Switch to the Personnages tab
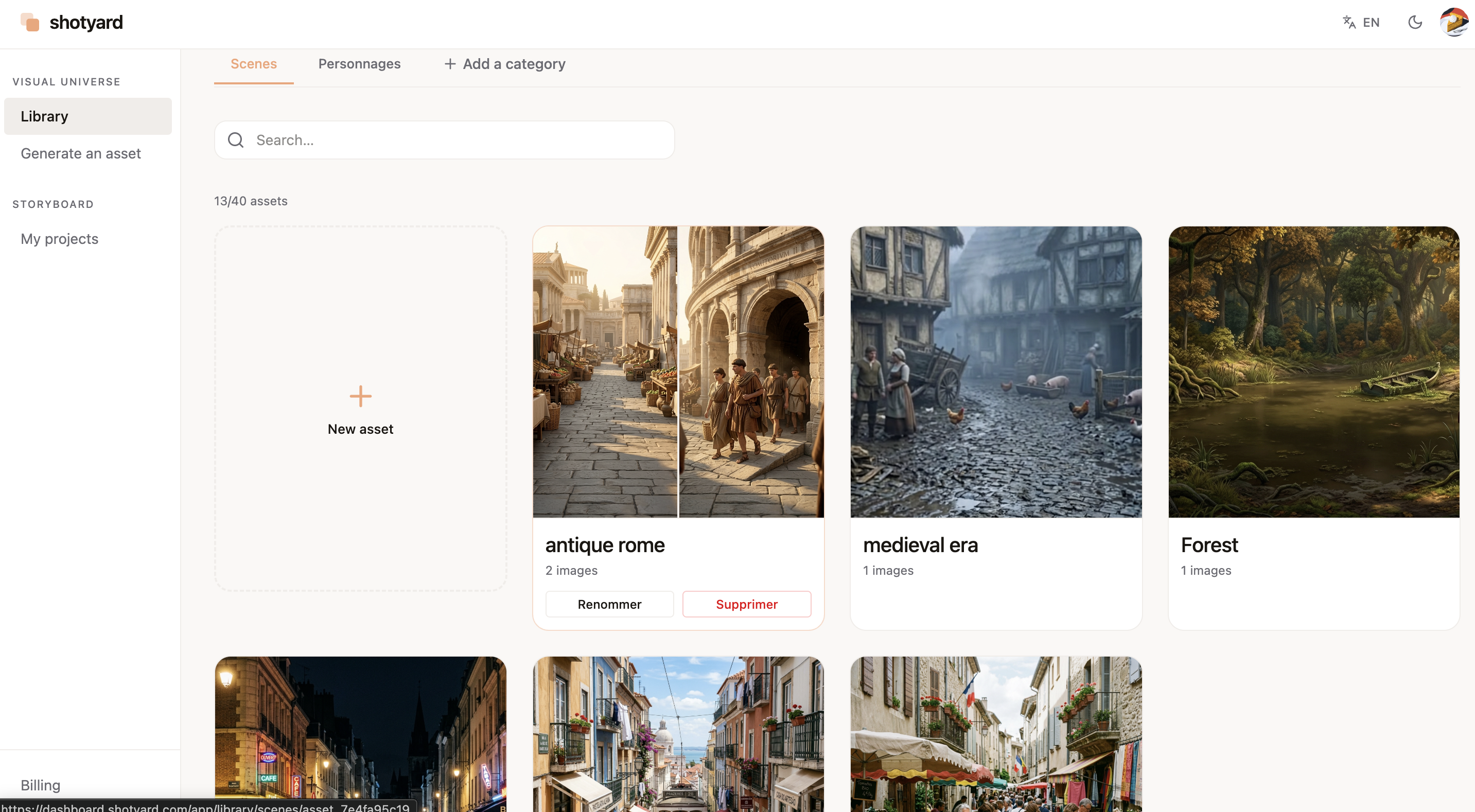The image size is (1475, 812). pos(359,64)
